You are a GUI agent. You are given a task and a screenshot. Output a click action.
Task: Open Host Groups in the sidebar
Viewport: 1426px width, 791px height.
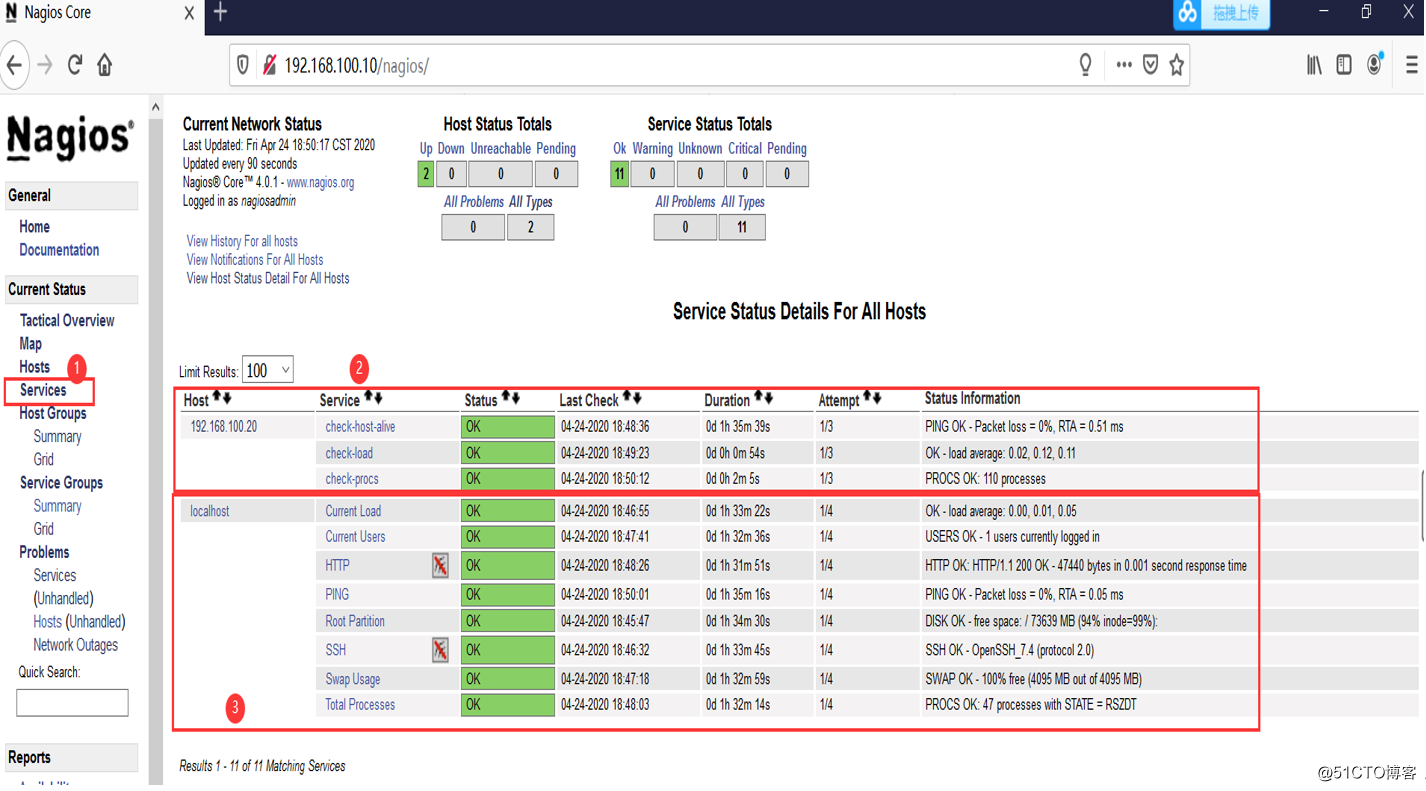tap(53, 413)
